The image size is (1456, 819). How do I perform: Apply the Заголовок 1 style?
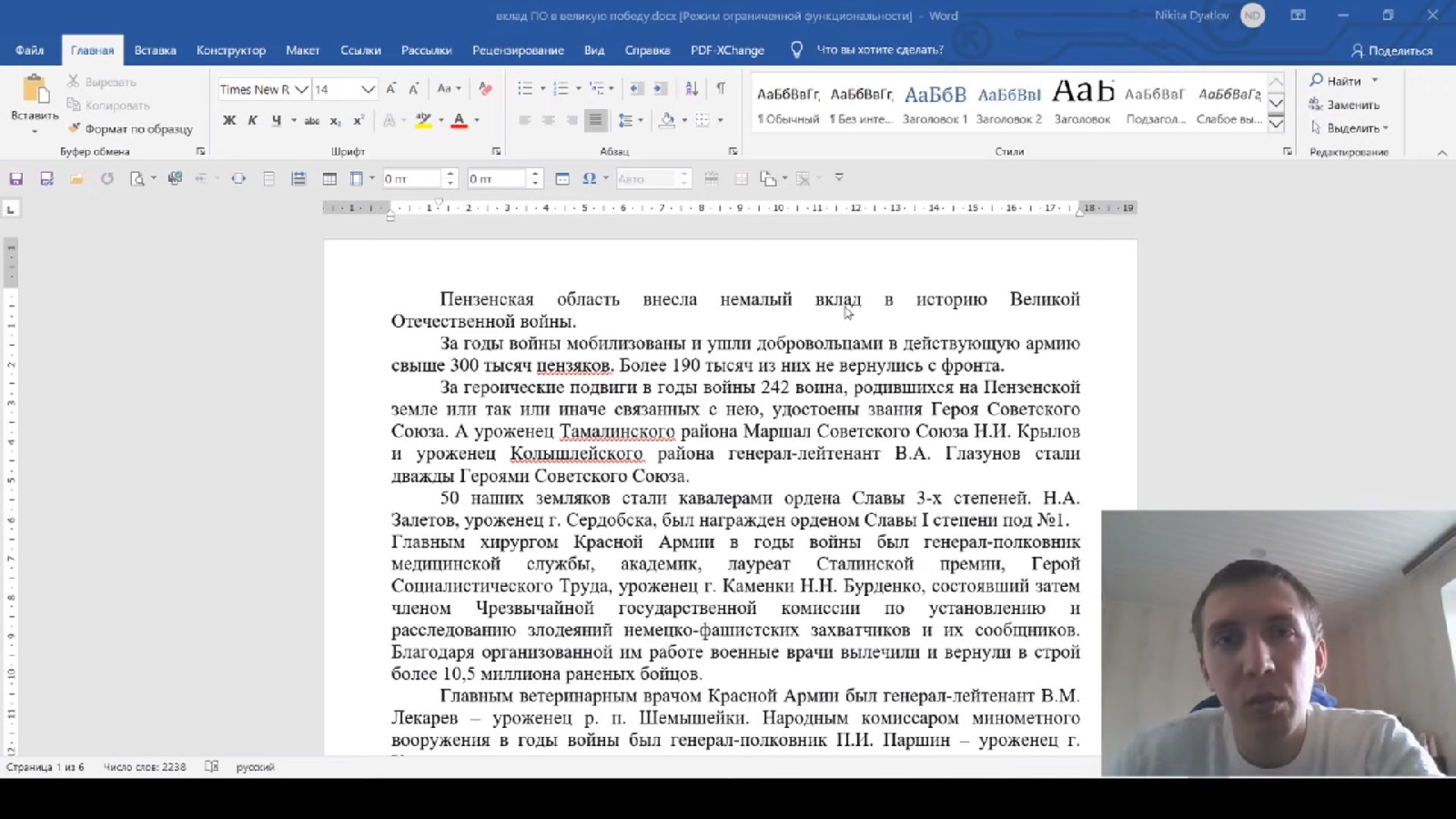[935, 102]
